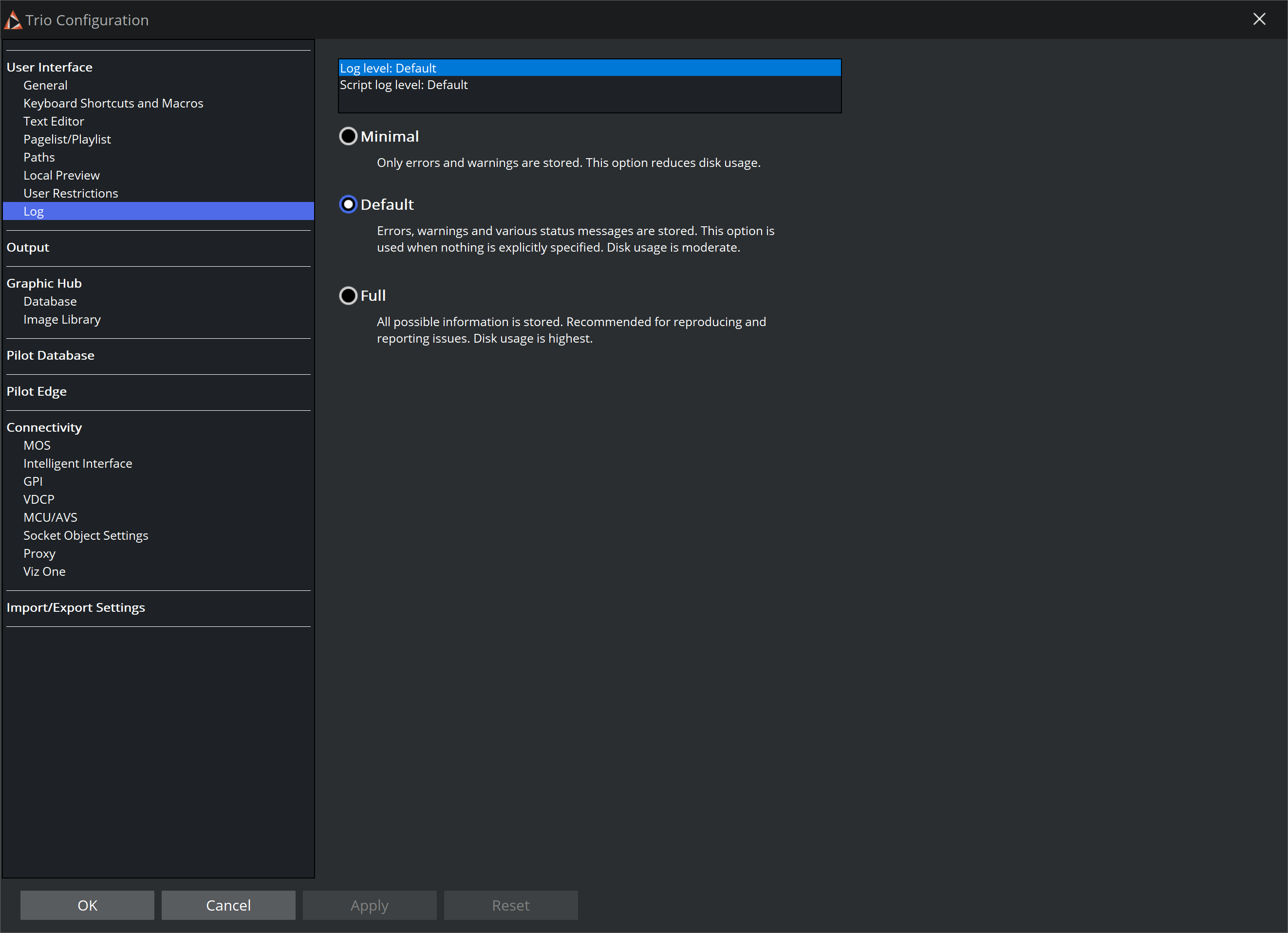Open Text Editor settings
The width and height of the screenshot is (1288, 933).
pyautogui.click(x=54, y=122)
